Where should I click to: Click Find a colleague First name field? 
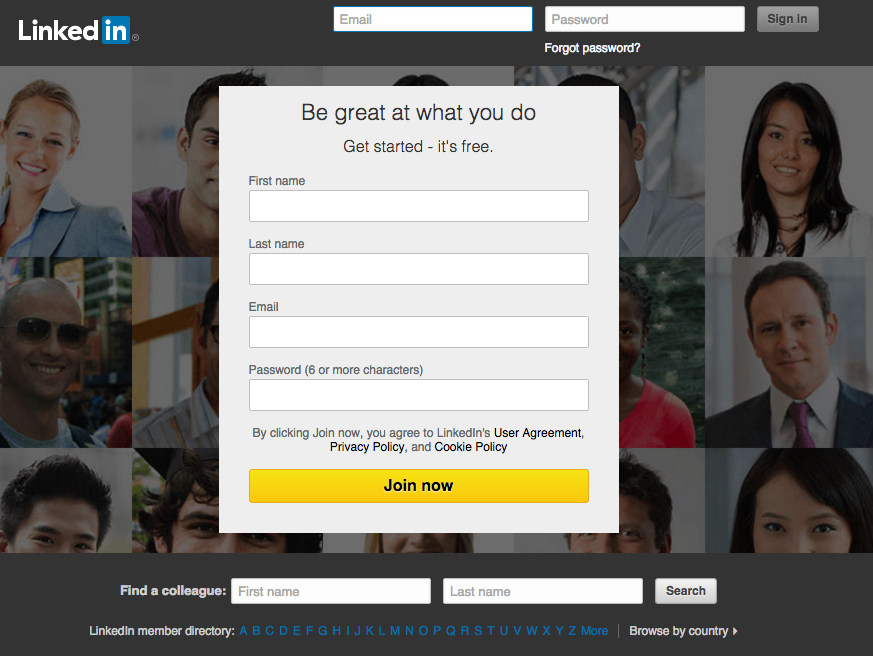(331, 591)
